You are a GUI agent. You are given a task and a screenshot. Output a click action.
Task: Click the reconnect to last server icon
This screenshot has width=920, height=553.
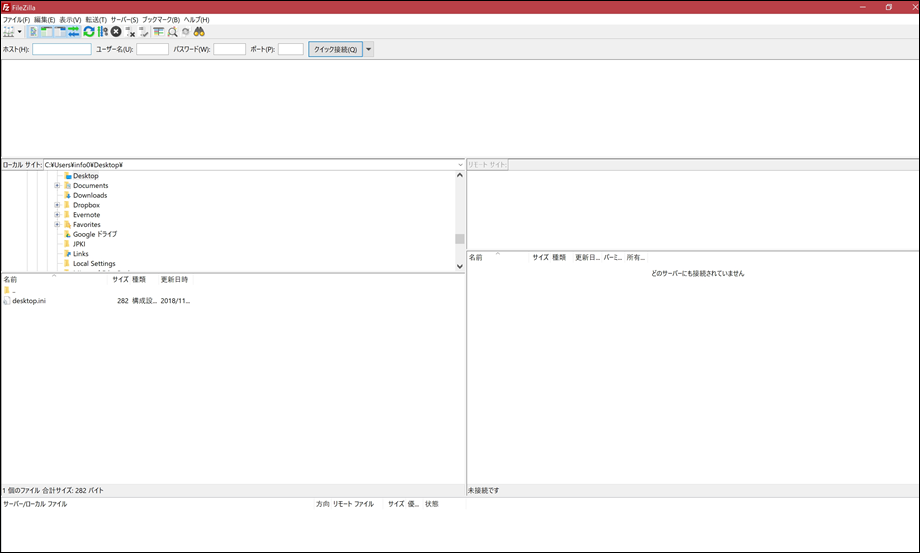(x=144, y=32)
